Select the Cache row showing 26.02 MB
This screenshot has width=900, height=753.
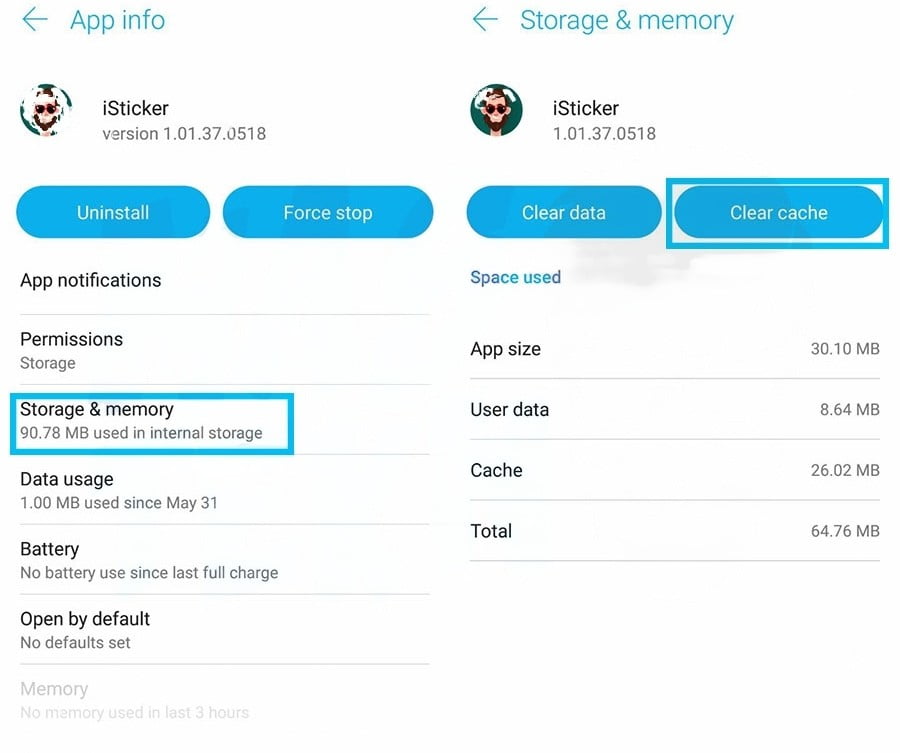click(674, 471)
